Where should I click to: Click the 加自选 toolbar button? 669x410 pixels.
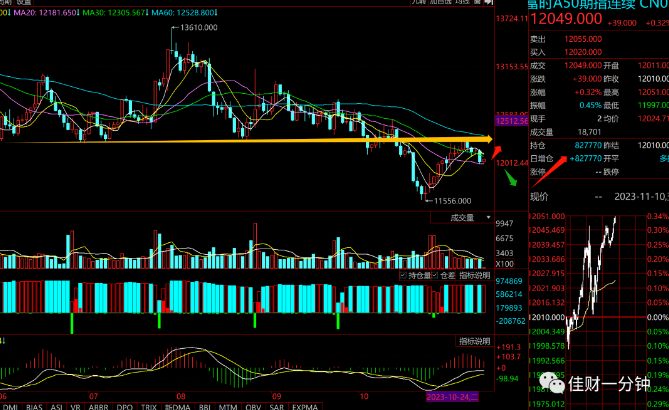(x=440, y=2)
